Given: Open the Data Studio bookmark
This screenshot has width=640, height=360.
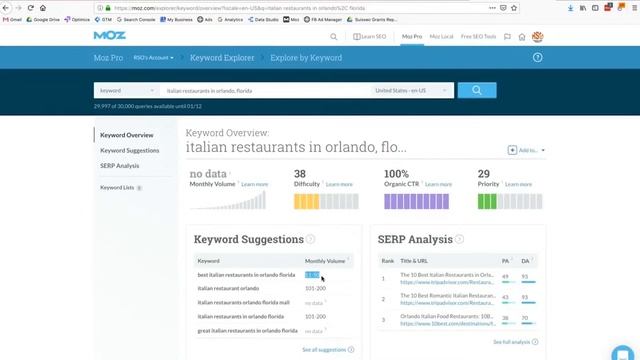Looking at the screenshot, I should [x=263, y=19].
